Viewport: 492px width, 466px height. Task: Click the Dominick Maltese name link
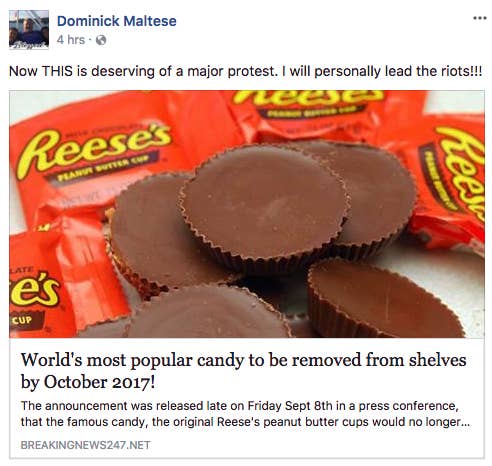[x=117, y=21]
